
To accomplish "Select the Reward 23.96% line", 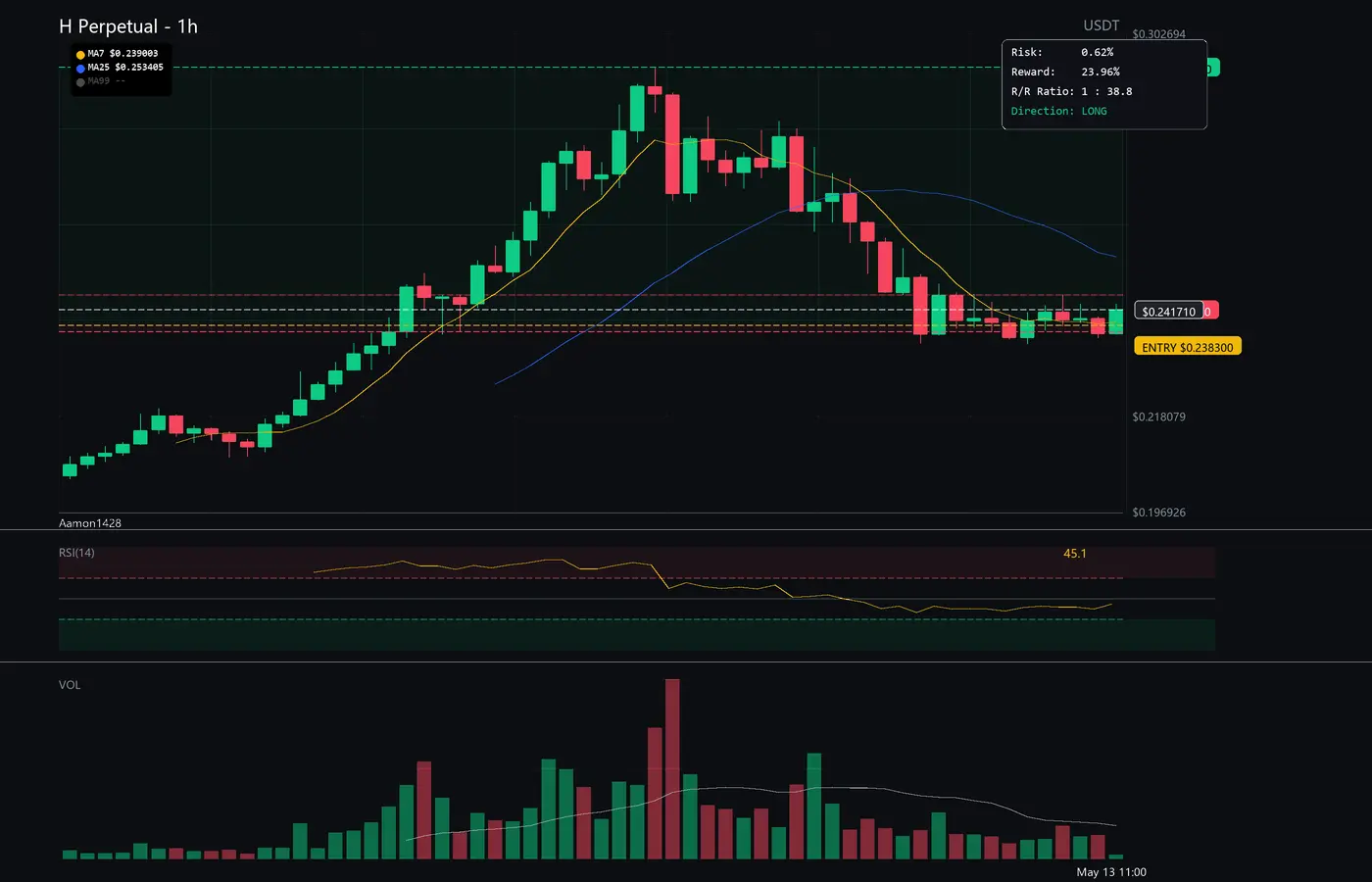I will (x=1065, y=72).
